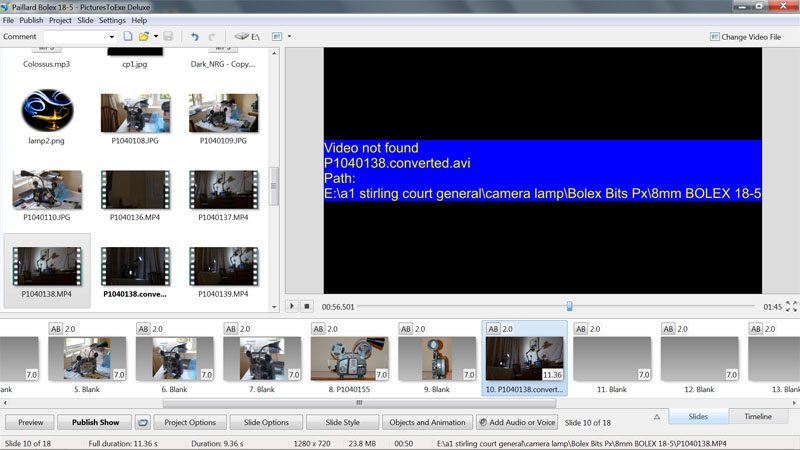Select the P1040109.JPG thumbnail
The image size is (800, 450).
223,113
